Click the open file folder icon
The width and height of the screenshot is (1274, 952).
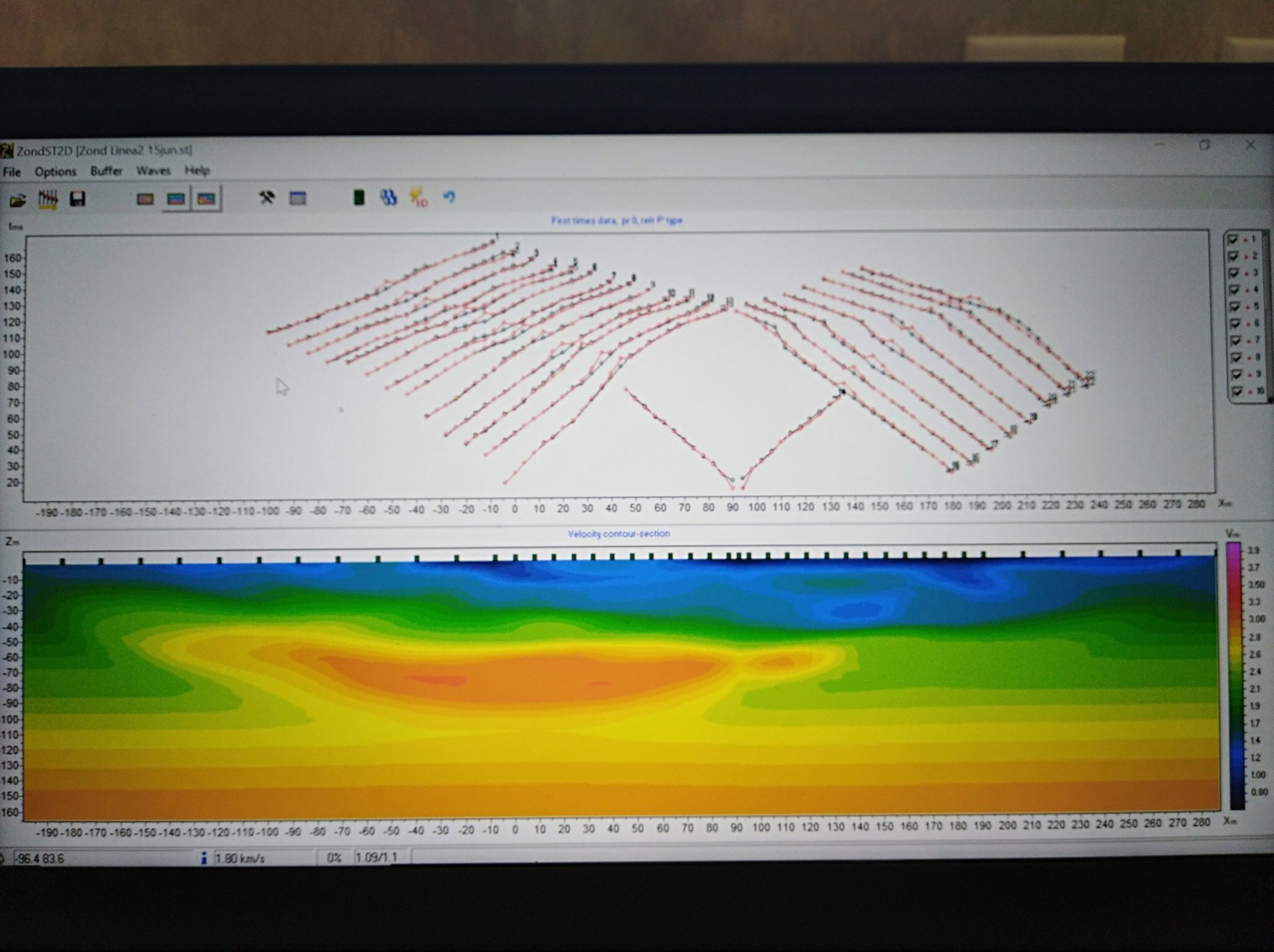[18, 200]
